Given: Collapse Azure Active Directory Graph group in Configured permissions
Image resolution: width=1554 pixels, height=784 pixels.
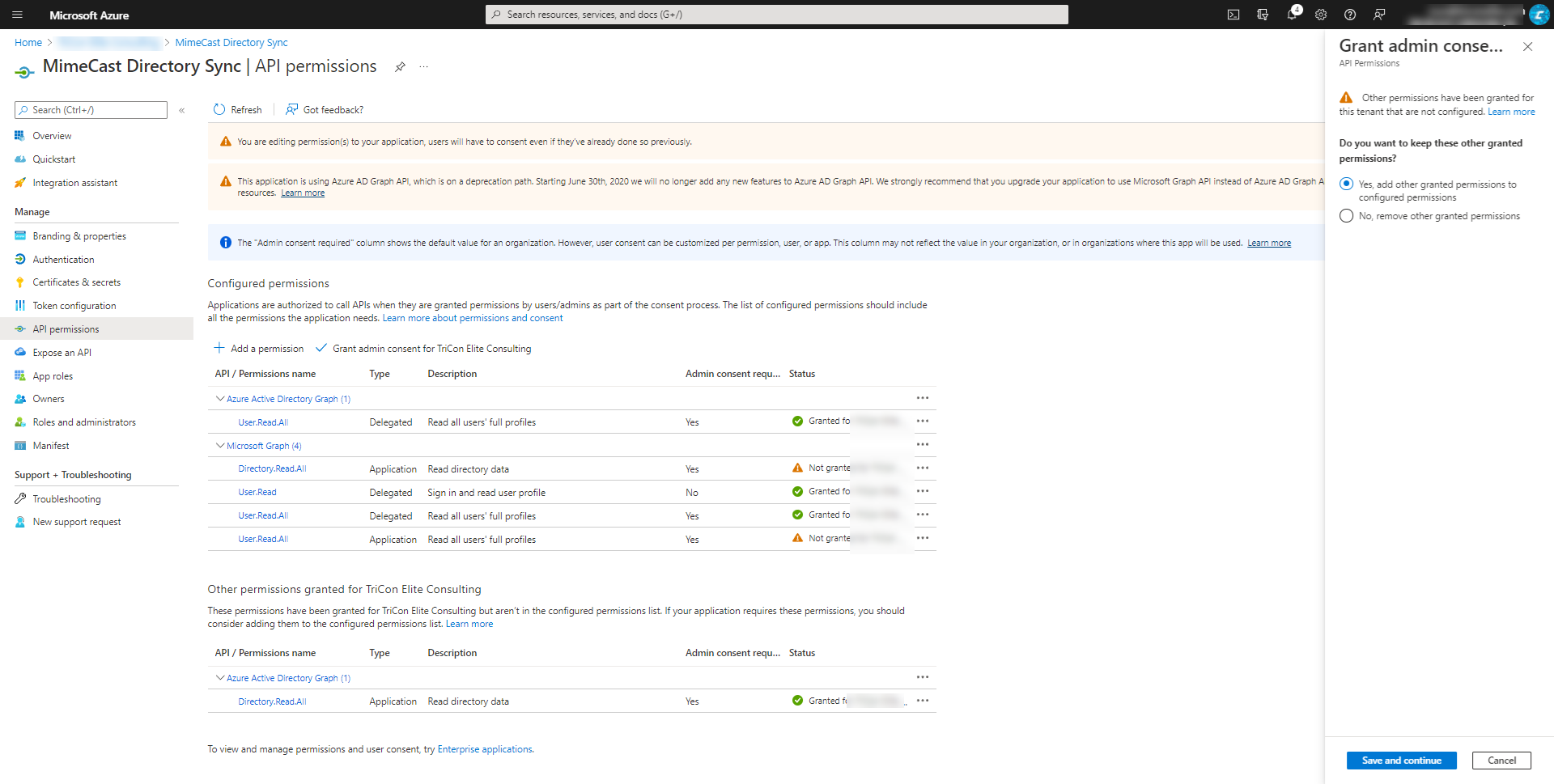Looking at the screenshot, I should pos(219,399).
